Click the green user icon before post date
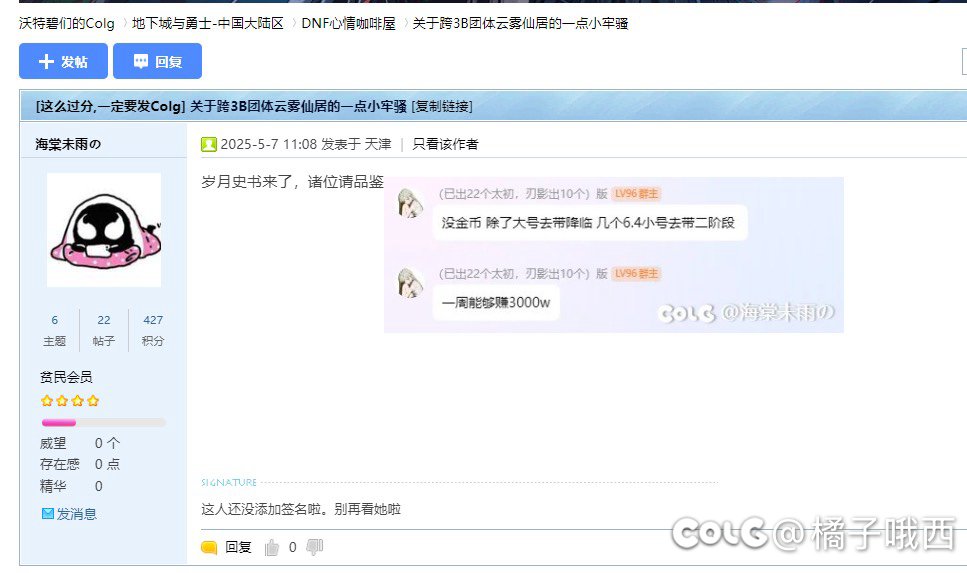 pyautogui.click(x=208, y=144)
